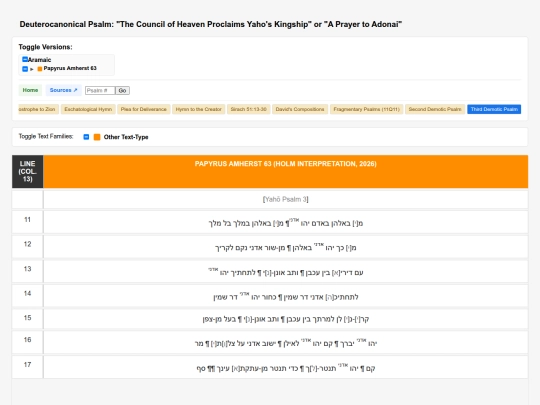Toggle the Aramaic versions checkbox

click(25, 59)
